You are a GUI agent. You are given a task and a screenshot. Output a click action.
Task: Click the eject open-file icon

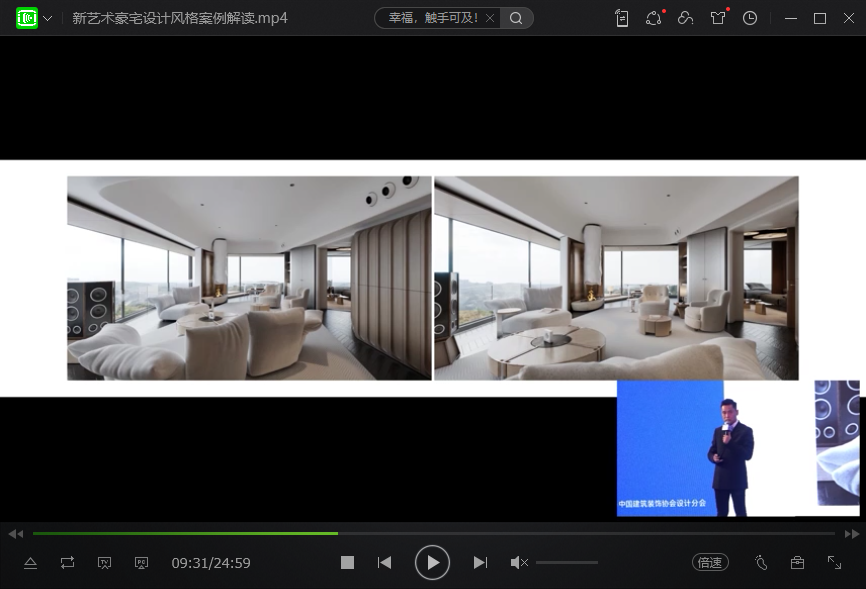tap(30, 563)
